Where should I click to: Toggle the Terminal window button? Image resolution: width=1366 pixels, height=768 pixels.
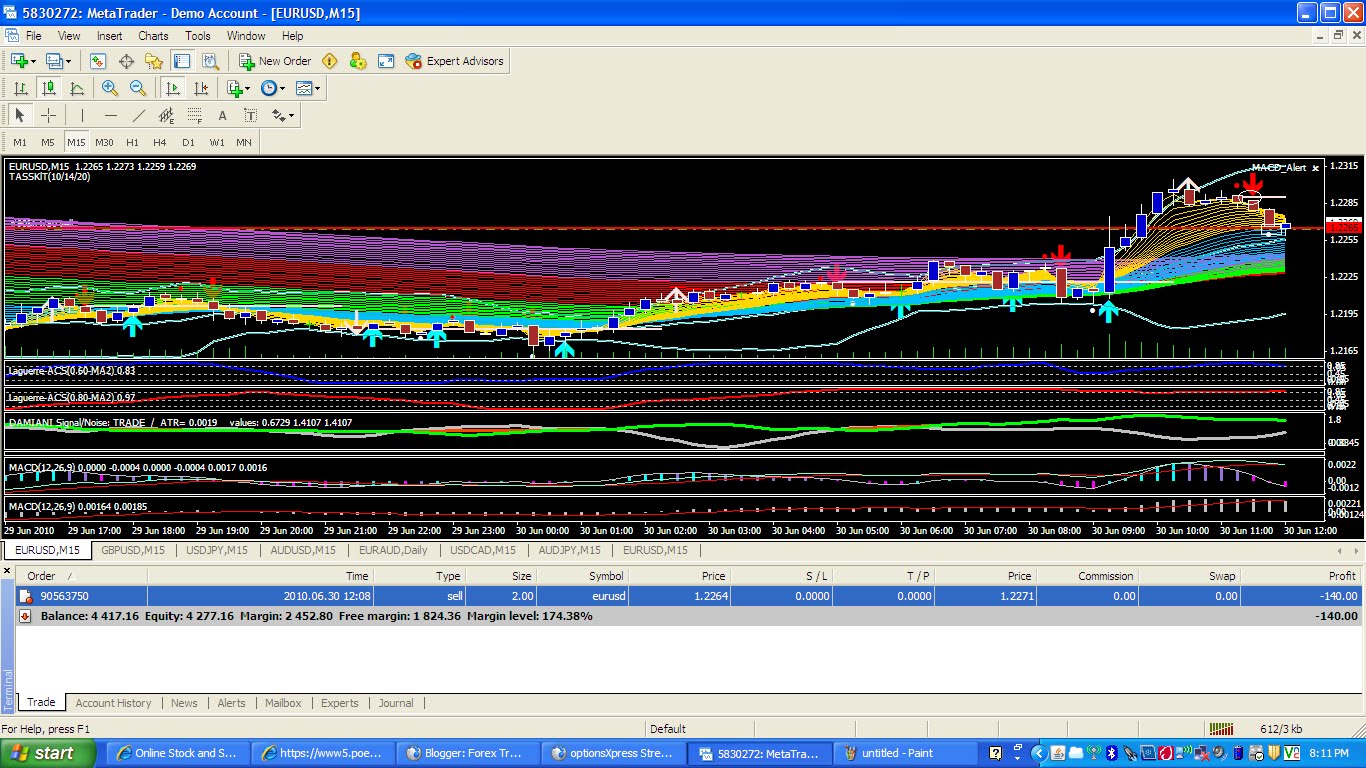coord(182,61)
